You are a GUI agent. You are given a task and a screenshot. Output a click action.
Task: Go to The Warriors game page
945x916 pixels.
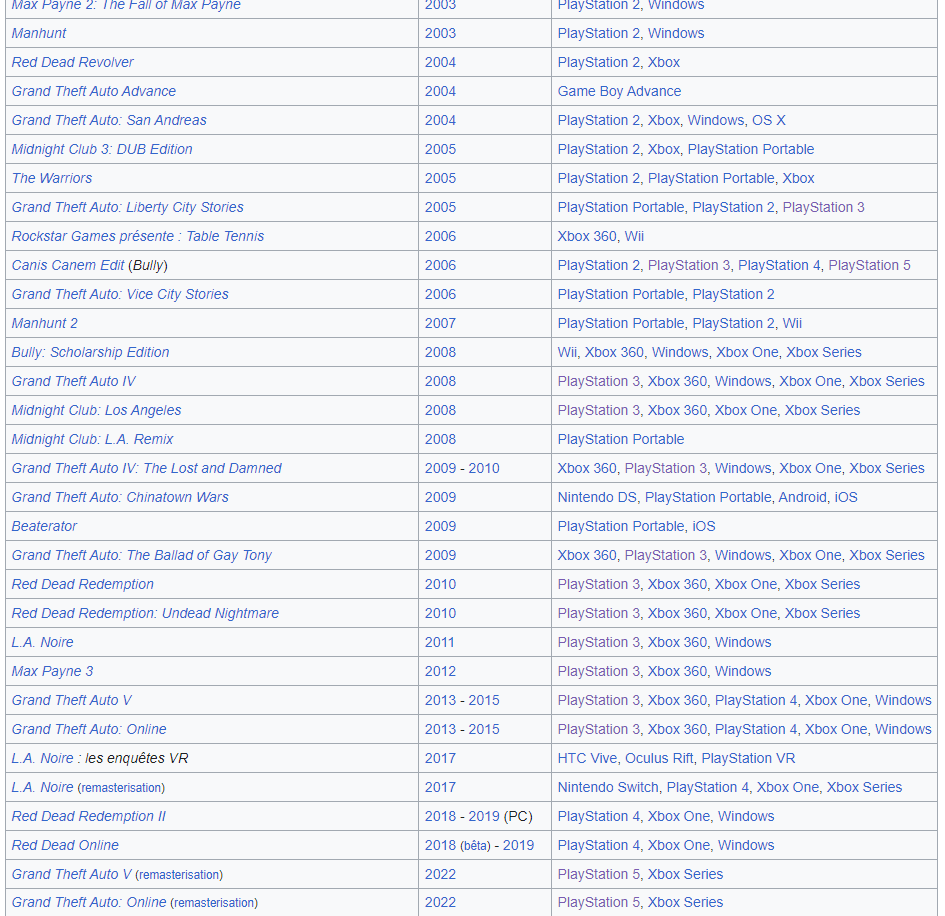(52, 178)
